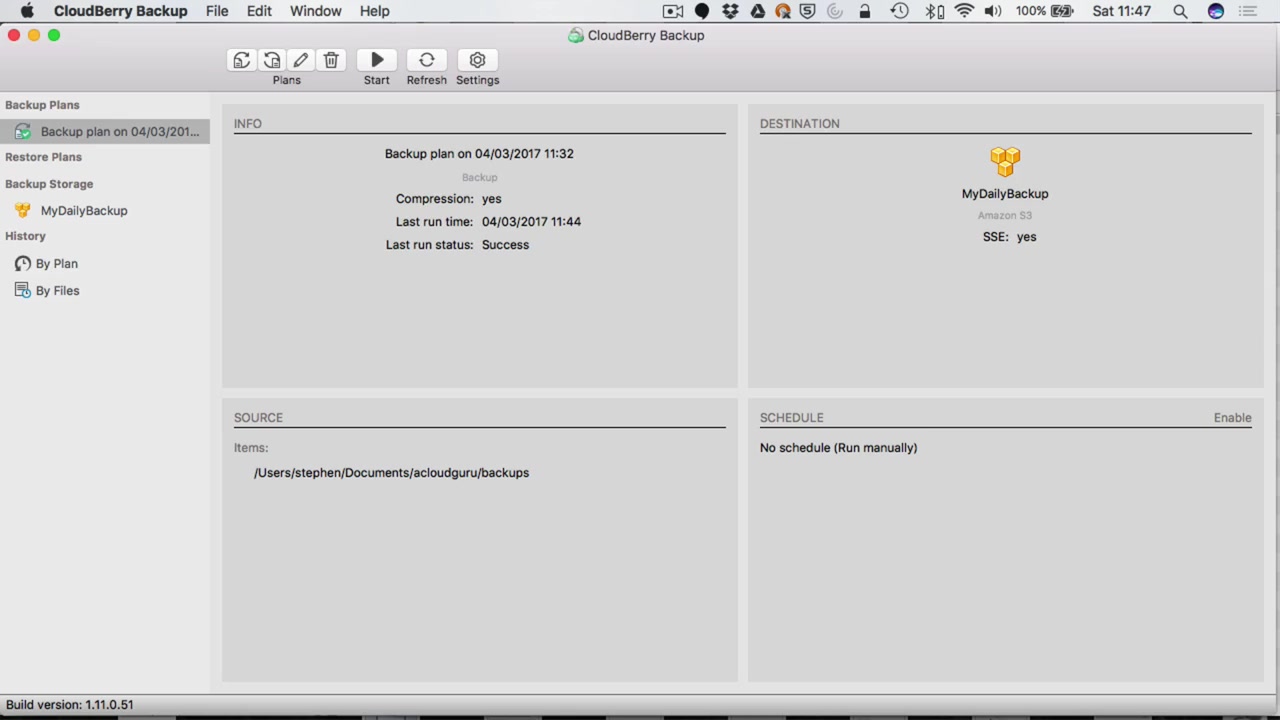Image resolution: width=1280 pixels, height=720 pixels.
Task: Open the Window menu
Action: (x=316, y=11)
